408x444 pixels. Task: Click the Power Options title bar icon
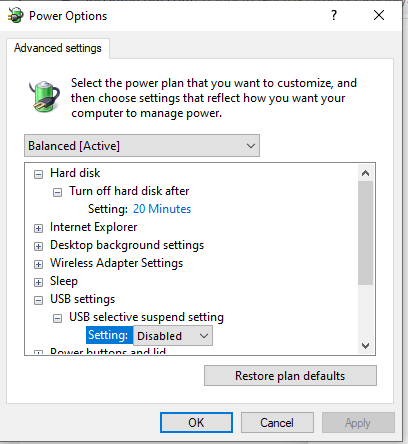coord(16,16)
